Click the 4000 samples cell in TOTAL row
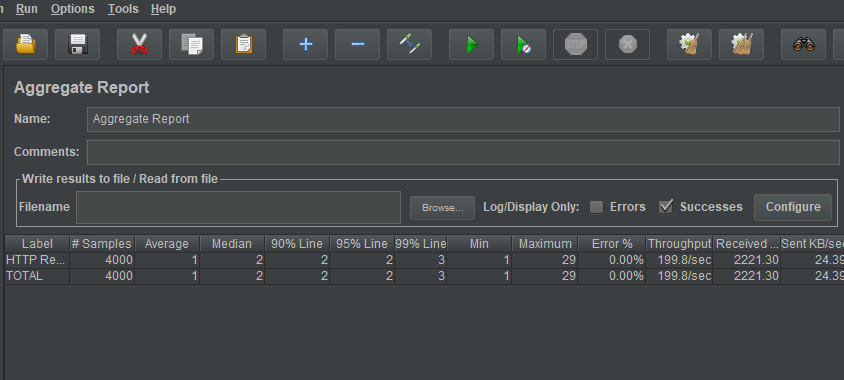 click(102, 276)
